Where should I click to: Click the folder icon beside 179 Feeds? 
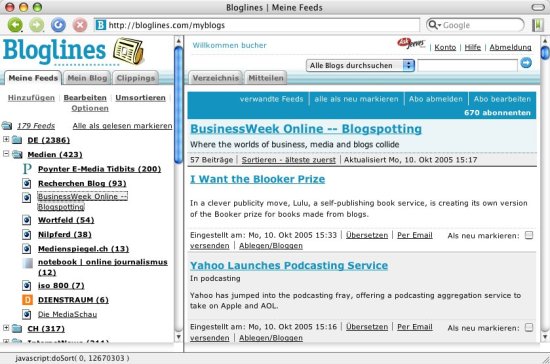point(7,126)
